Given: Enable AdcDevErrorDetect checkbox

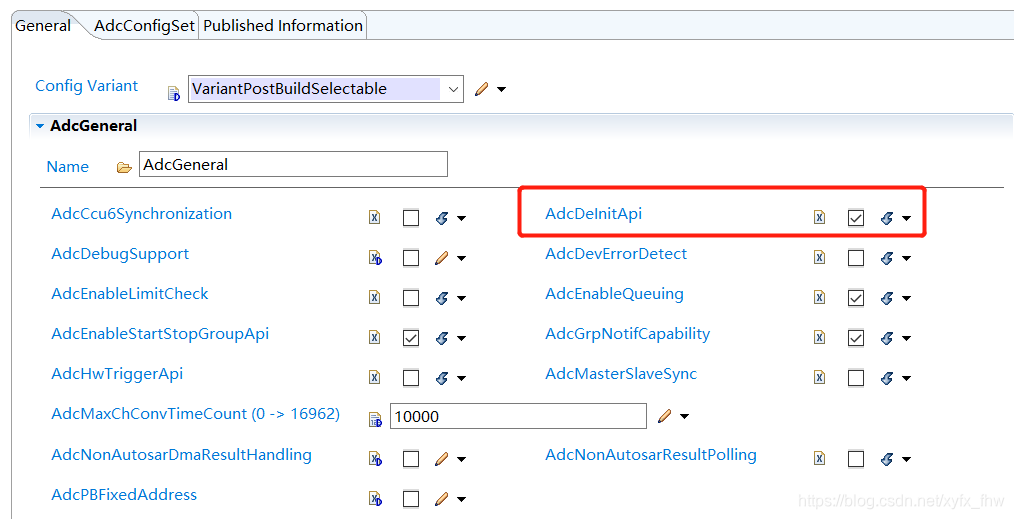Looking at the screenshot, I should [x=856, y=258].
